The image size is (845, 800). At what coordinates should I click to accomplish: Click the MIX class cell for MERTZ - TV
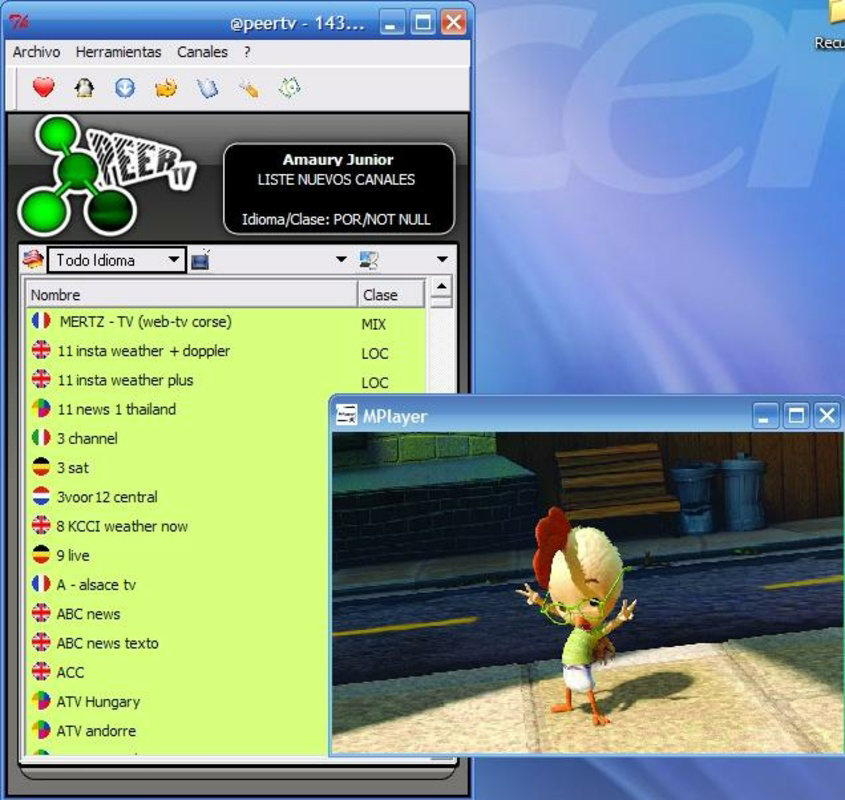click(x=373, y=324)
